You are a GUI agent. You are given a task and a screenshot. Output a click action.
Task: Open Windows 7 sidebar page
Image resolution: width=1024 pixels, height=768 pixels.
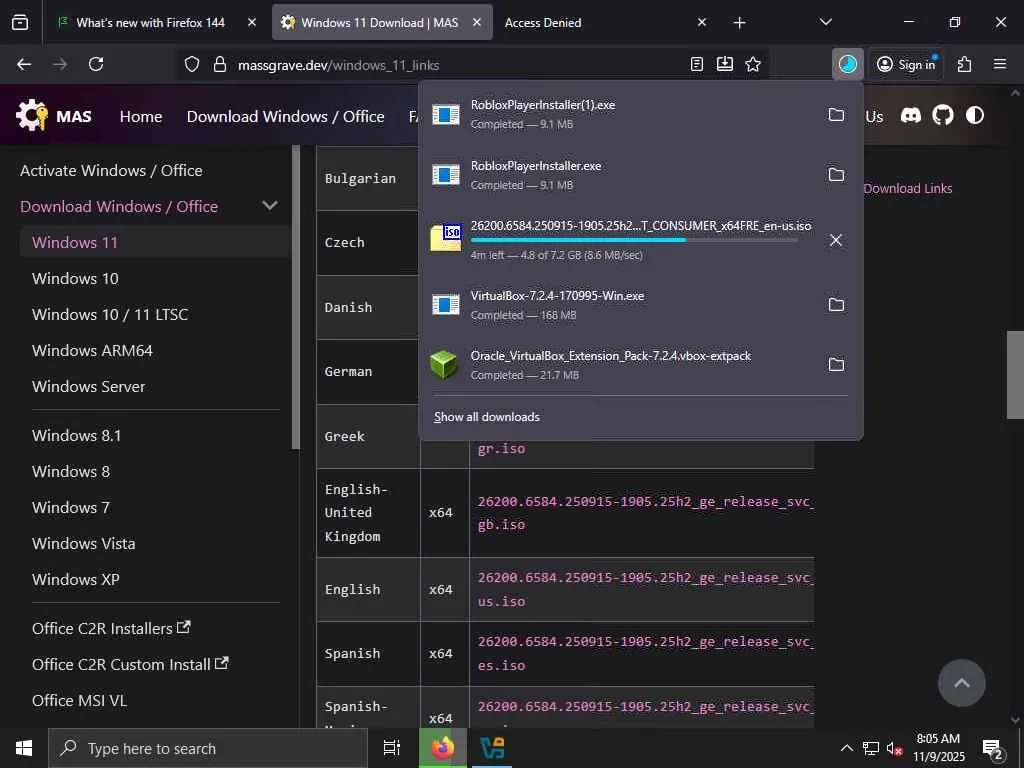[71, 507]
